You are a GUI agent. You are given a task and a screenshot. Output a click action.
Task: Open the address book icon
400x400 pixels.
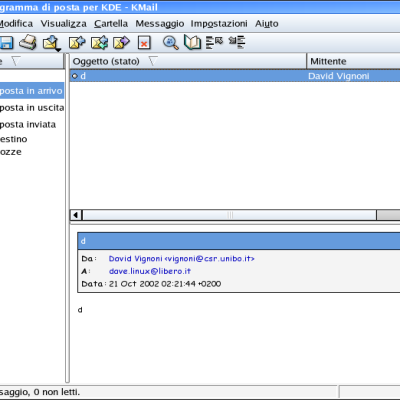tap(193, 43)
